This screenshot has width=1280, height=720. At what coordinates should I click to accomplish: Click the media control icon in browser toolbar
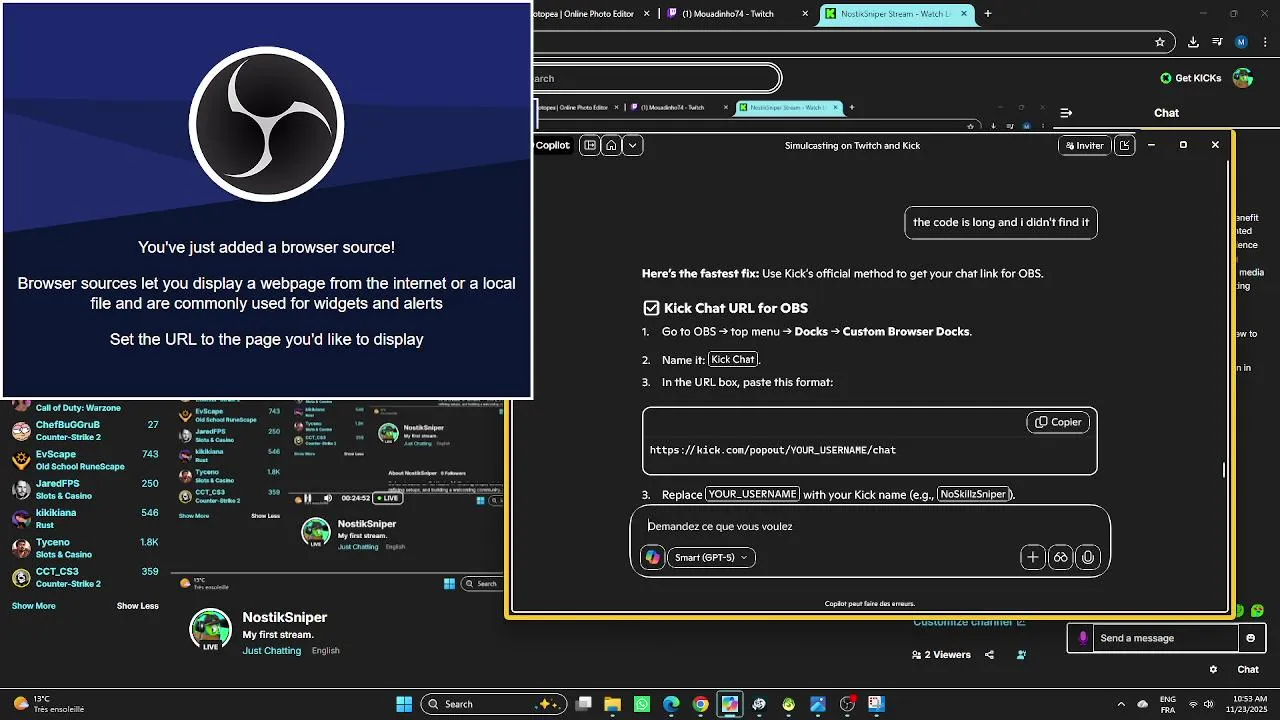click(1217, 42)
